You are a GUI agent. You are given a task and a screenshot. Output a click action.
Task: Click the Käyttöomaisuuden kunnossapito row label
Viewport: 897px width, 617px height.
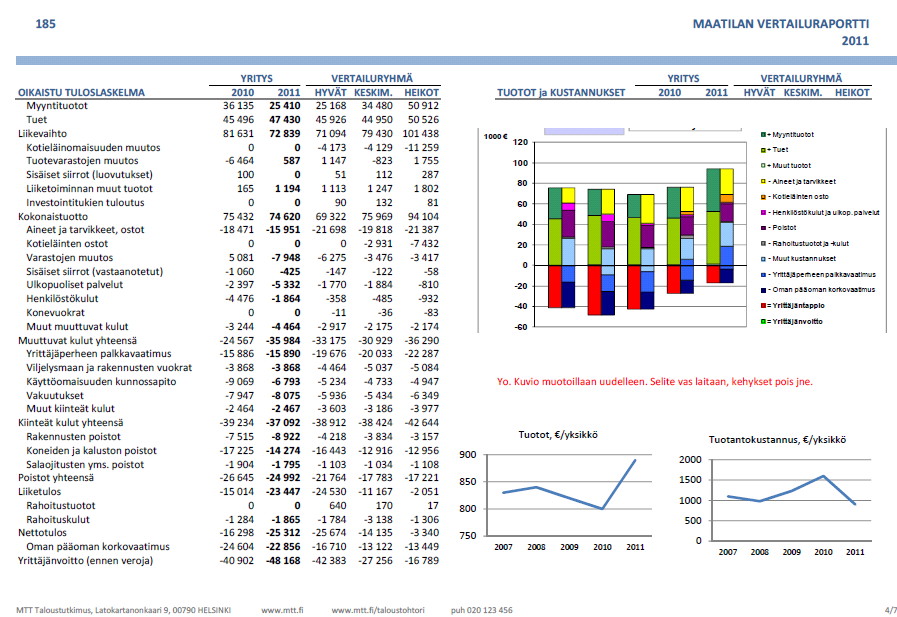coord(101,382)
